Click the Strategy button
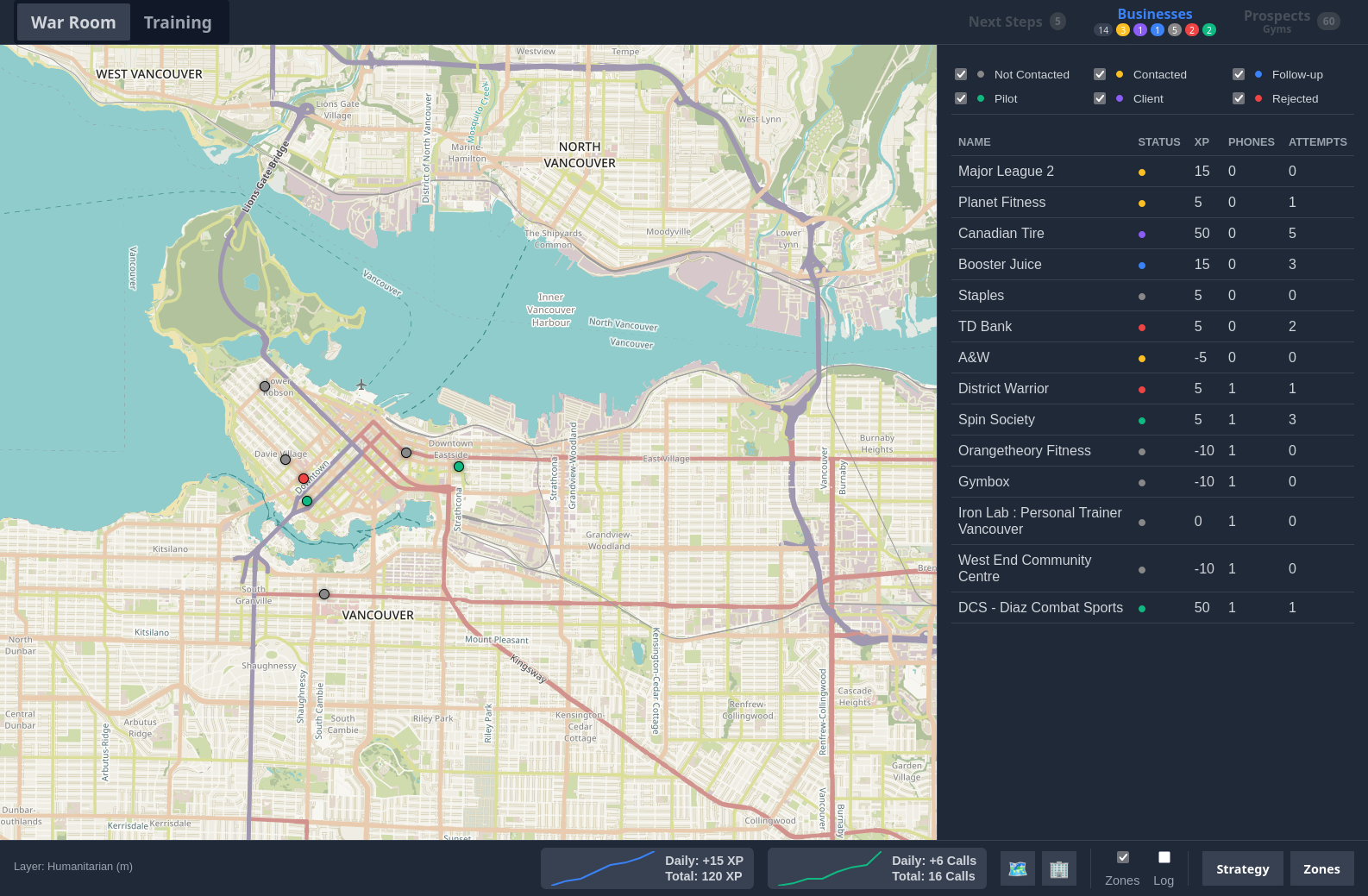This screenshot has height=896, width=1368. 1243,868
